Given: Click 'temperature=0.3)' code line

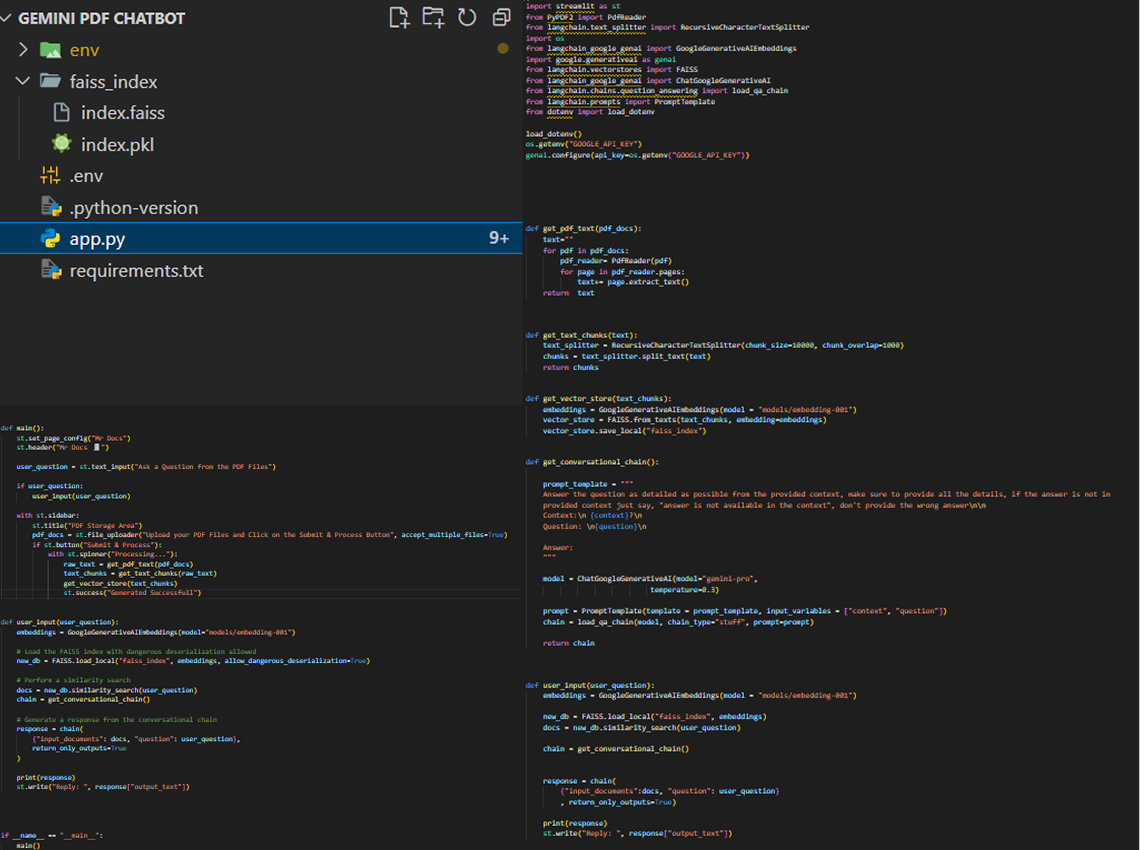Looking at the screenshot, I should (x=685, y=590).
